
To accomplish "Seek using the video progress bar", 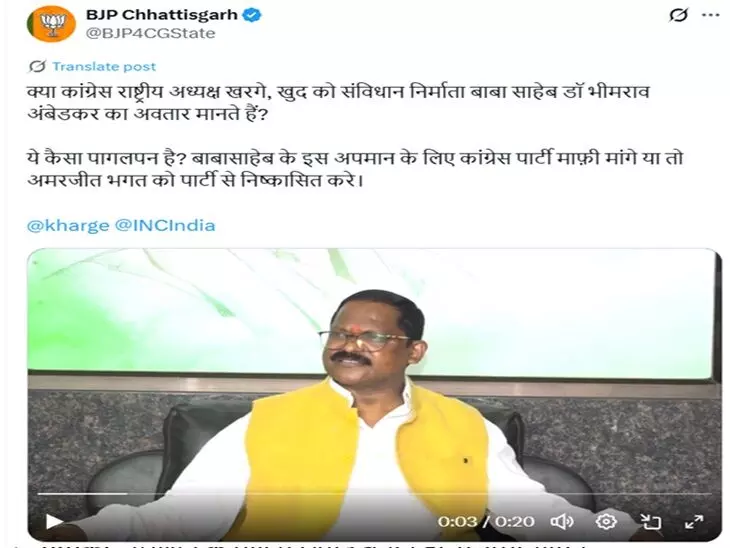I will [374, 494].
